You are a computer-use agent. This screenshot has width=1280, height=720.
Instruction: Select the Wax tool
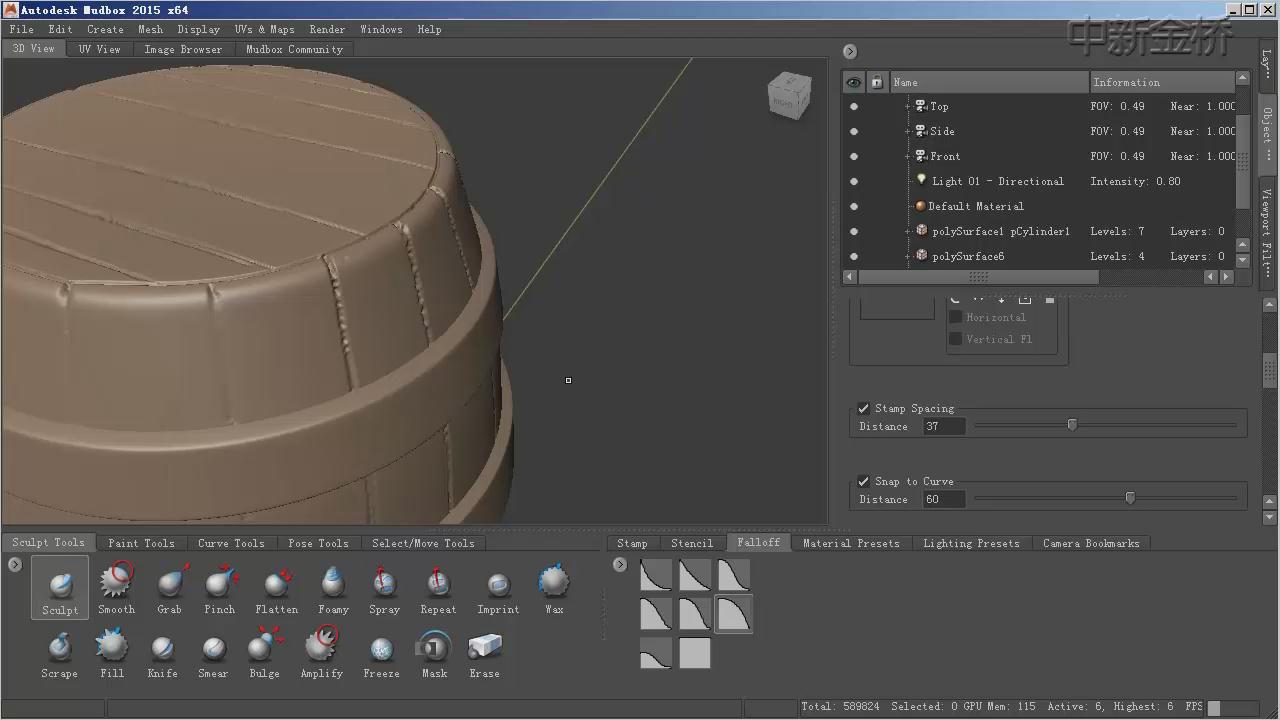pos(554,588)
